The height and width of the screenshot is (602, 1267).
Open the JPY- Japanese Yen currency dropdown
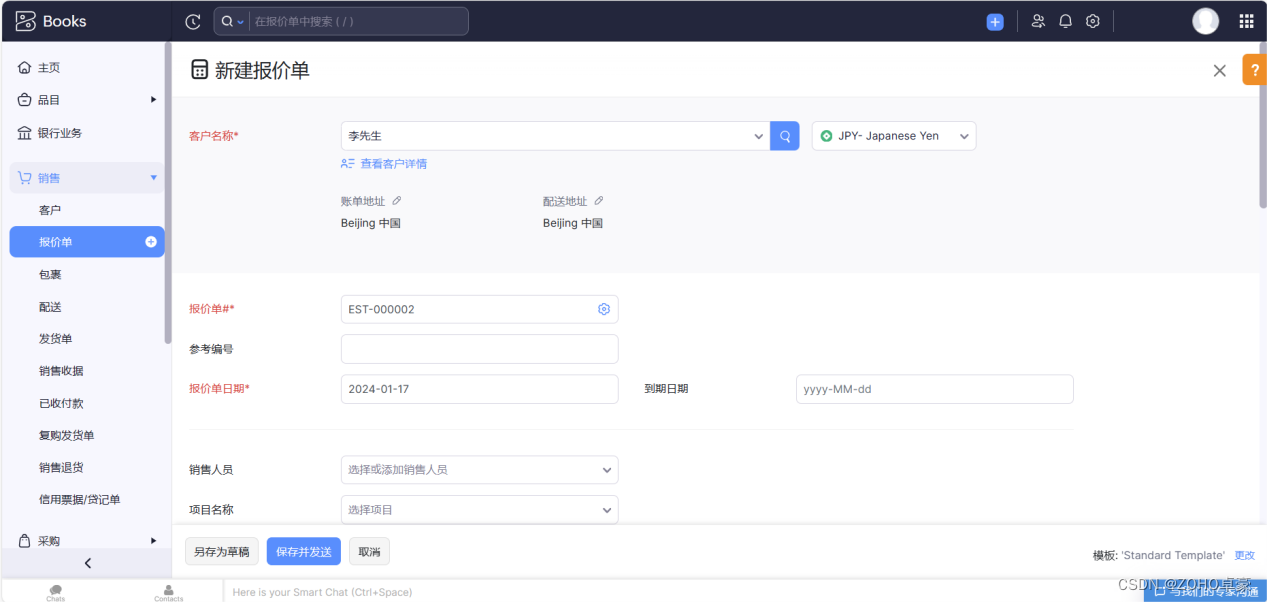tap(894, 136)
